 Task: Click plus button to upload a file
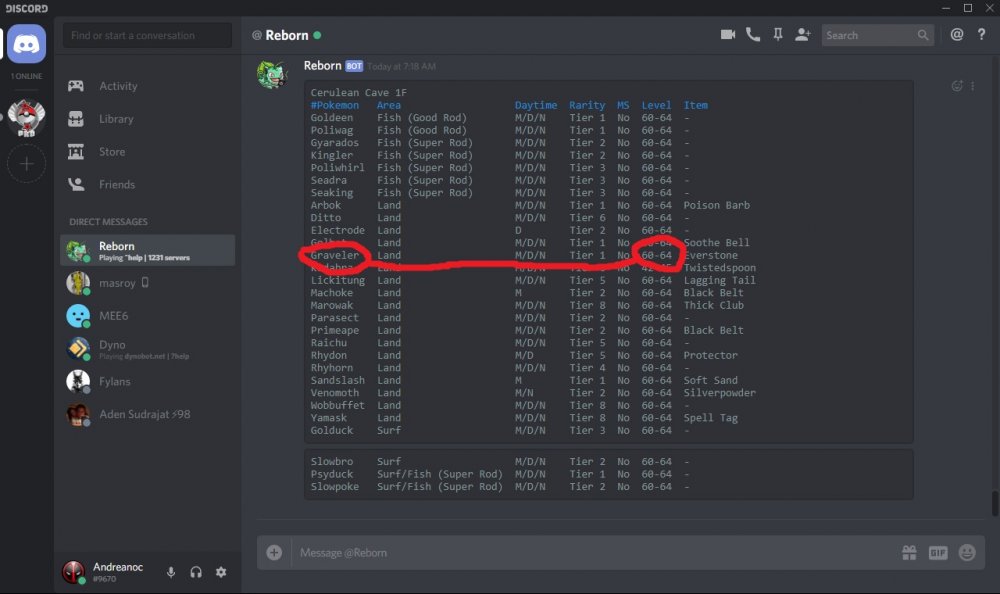pyautogui.click(x=274, y=552)
